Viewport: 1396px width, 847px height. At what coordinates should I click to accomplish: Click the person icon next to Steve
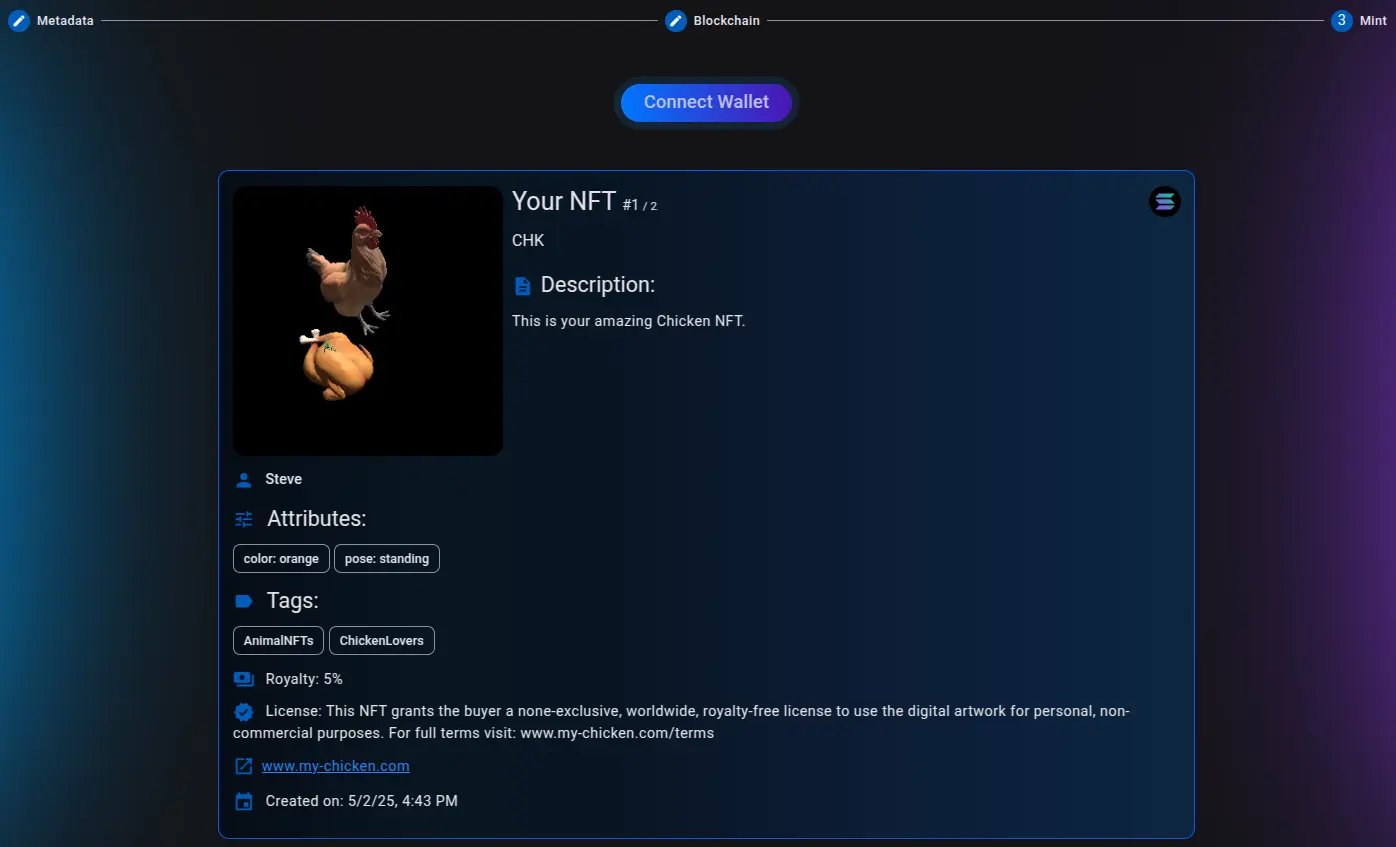click(x=243, y=479)
